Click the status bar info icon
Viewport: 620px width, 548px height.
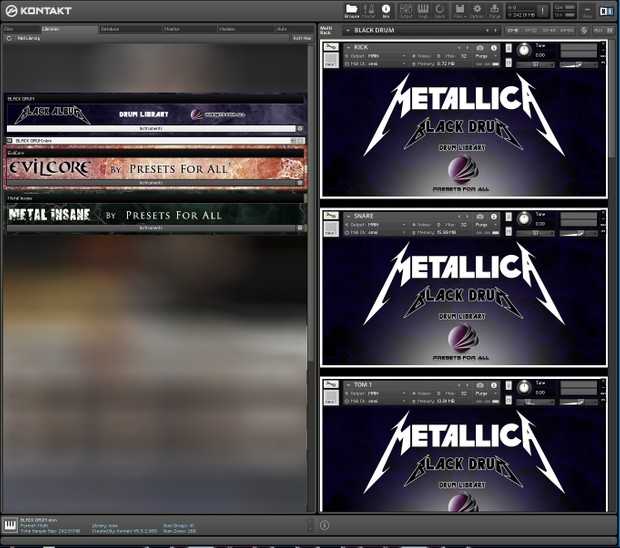(x=324, y=525)
